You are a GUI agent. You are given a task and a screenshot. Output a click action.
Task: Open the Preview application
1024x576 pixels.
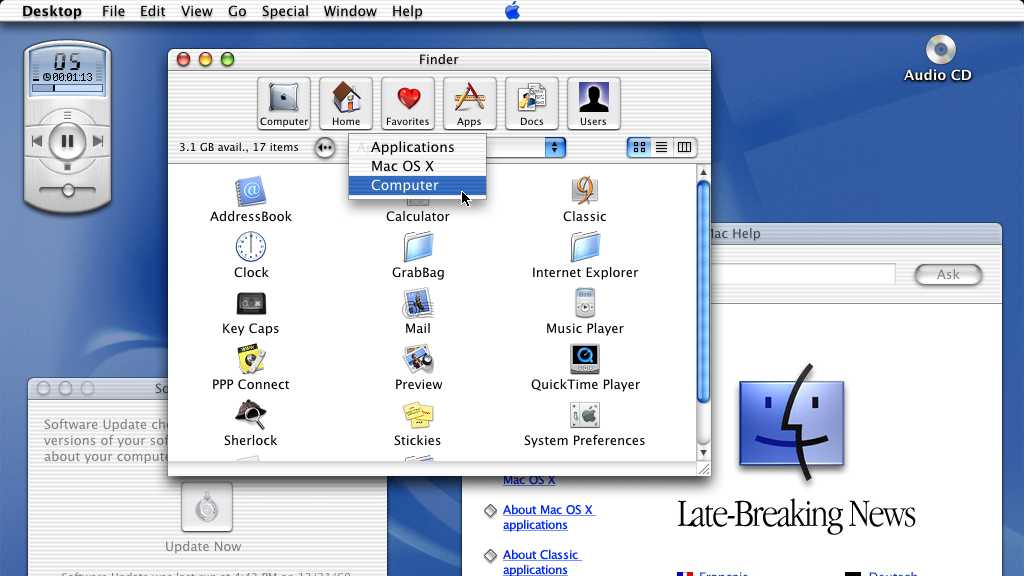418,360
